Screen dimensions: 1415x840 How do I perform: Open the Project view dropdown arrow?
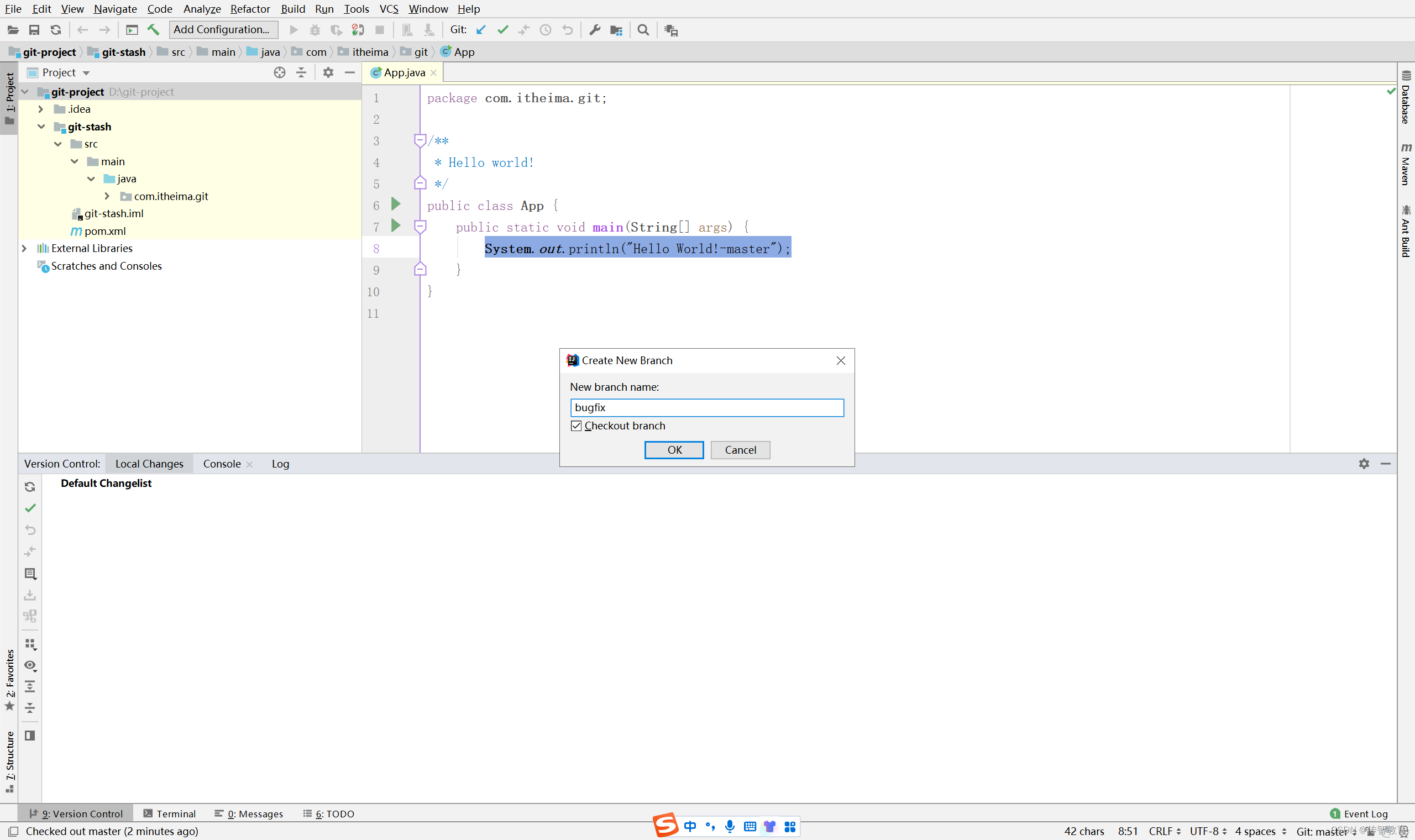[86, 73]
